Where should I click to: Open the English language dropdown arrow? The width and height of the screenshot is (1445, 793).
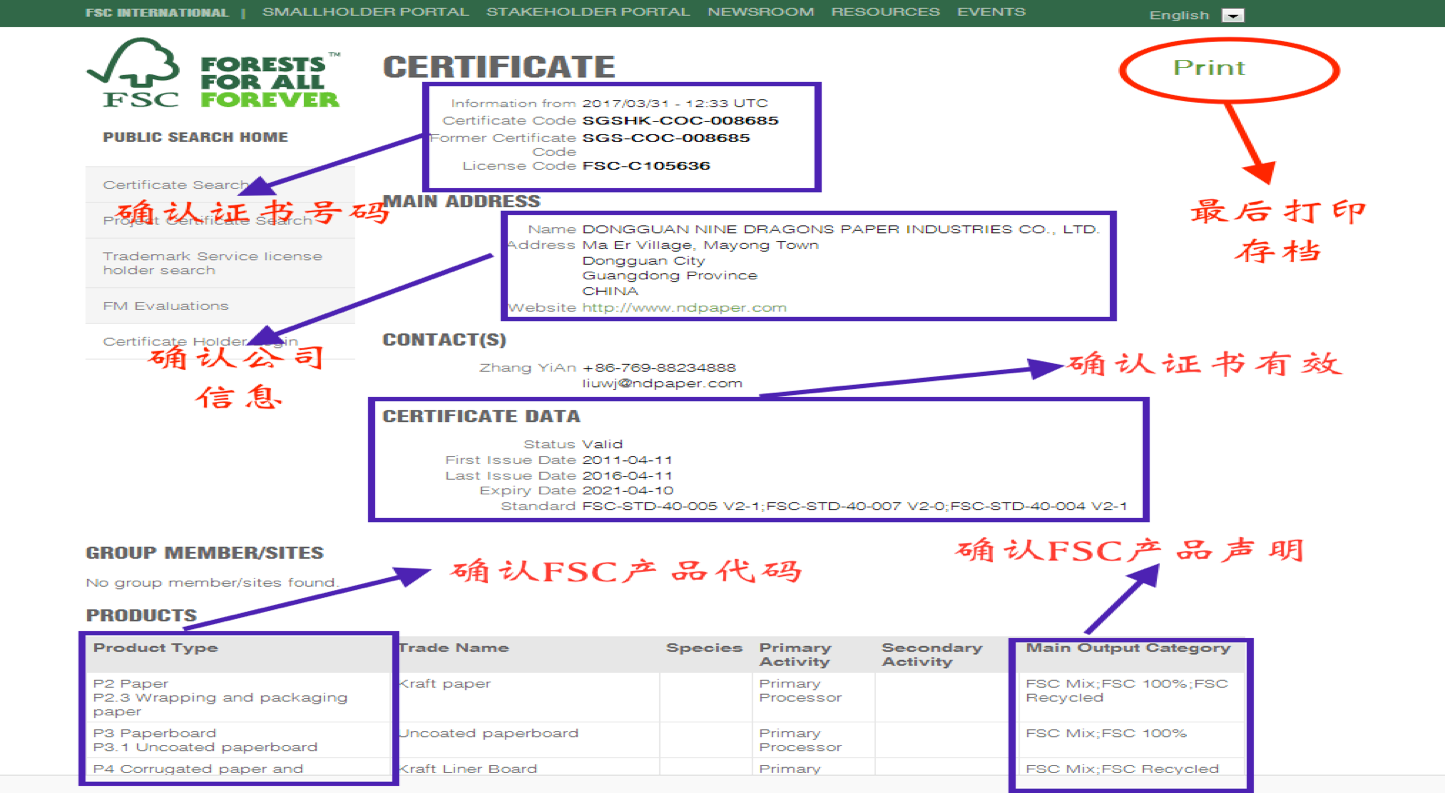(1233, 16)
